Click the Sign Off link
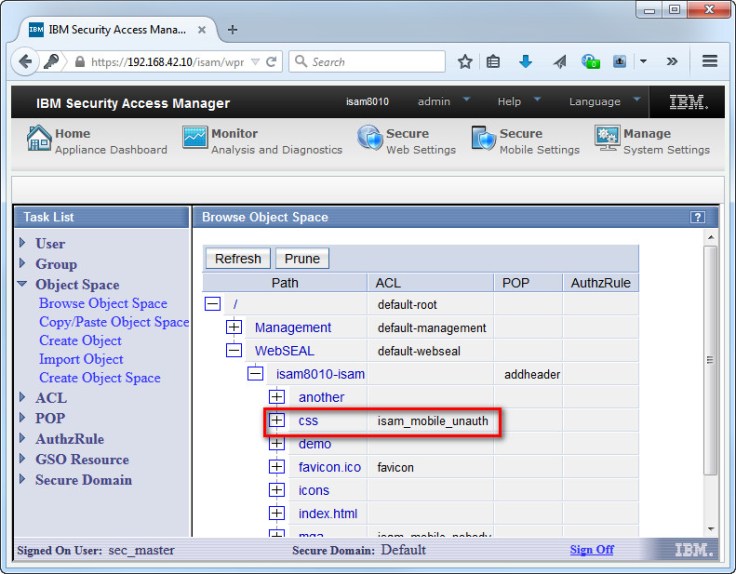 click(592, 550)
